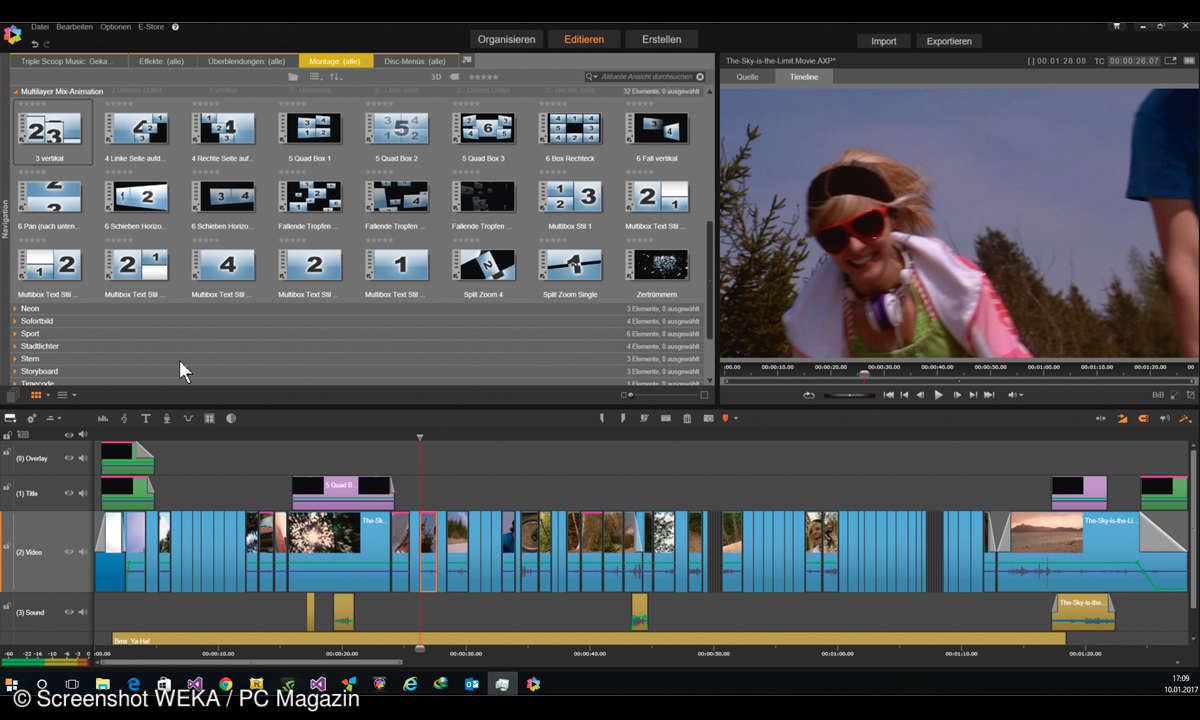Open timeline settings gear icon
This screenshot has height=720, width=1200.
[32, 418]
